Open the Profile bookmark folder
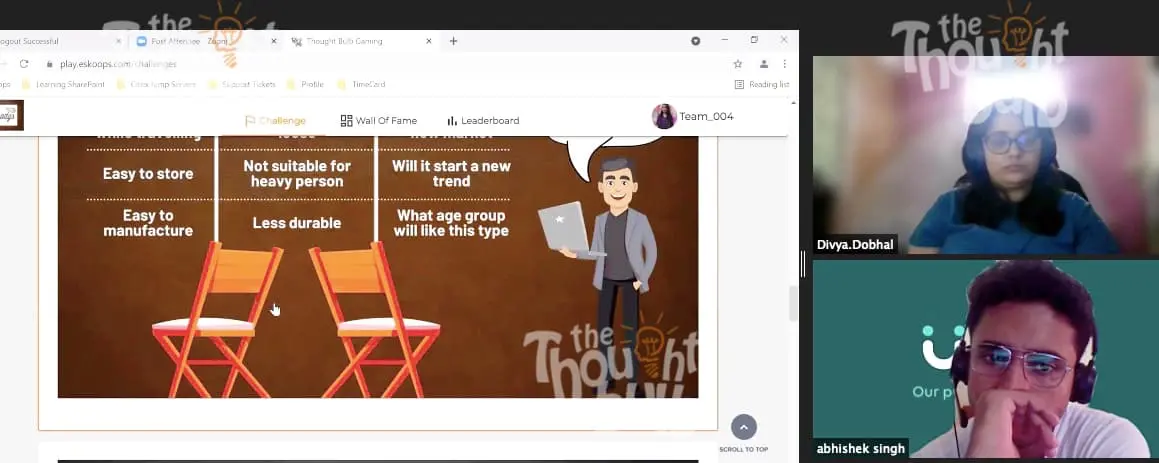 [x=305, y=84]
